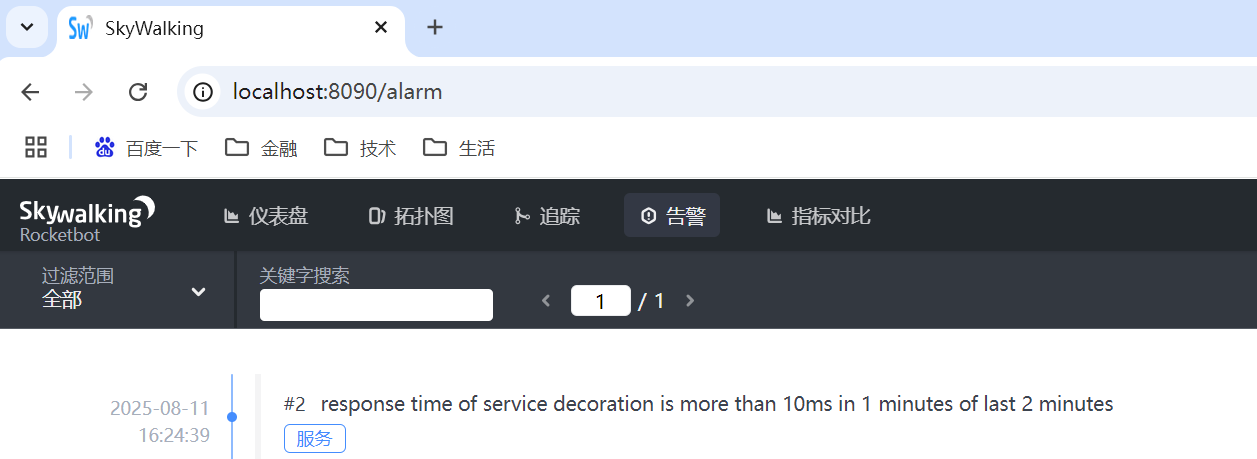This screenshot has height=459, width=1257.
Task: Click the SkyWalking Rocketbot logo
Action: [87, 220]
